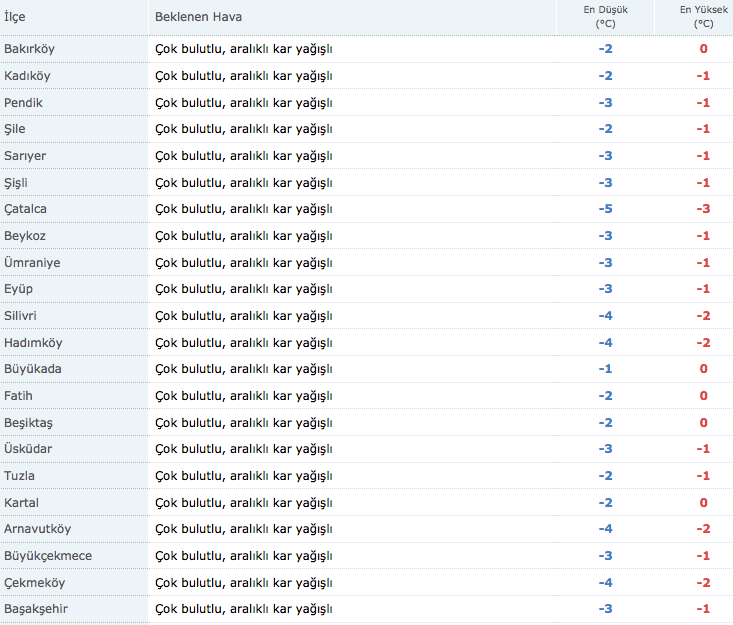Image resolution: width=733 pixels, height=625 pixels.
Task: Click the Beşiktaş district name
Action: 29,422
